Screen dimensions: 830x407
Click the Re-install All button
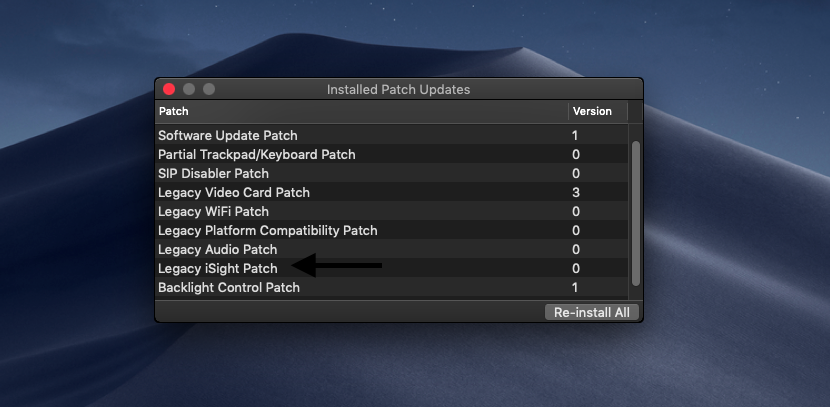pos(592,312)
